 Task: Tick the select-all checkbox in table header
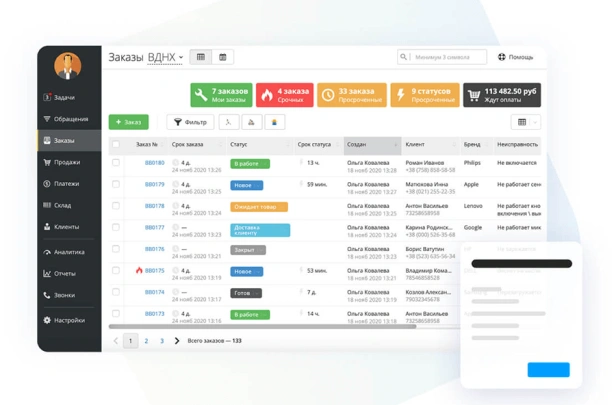(x=116, y=144)
